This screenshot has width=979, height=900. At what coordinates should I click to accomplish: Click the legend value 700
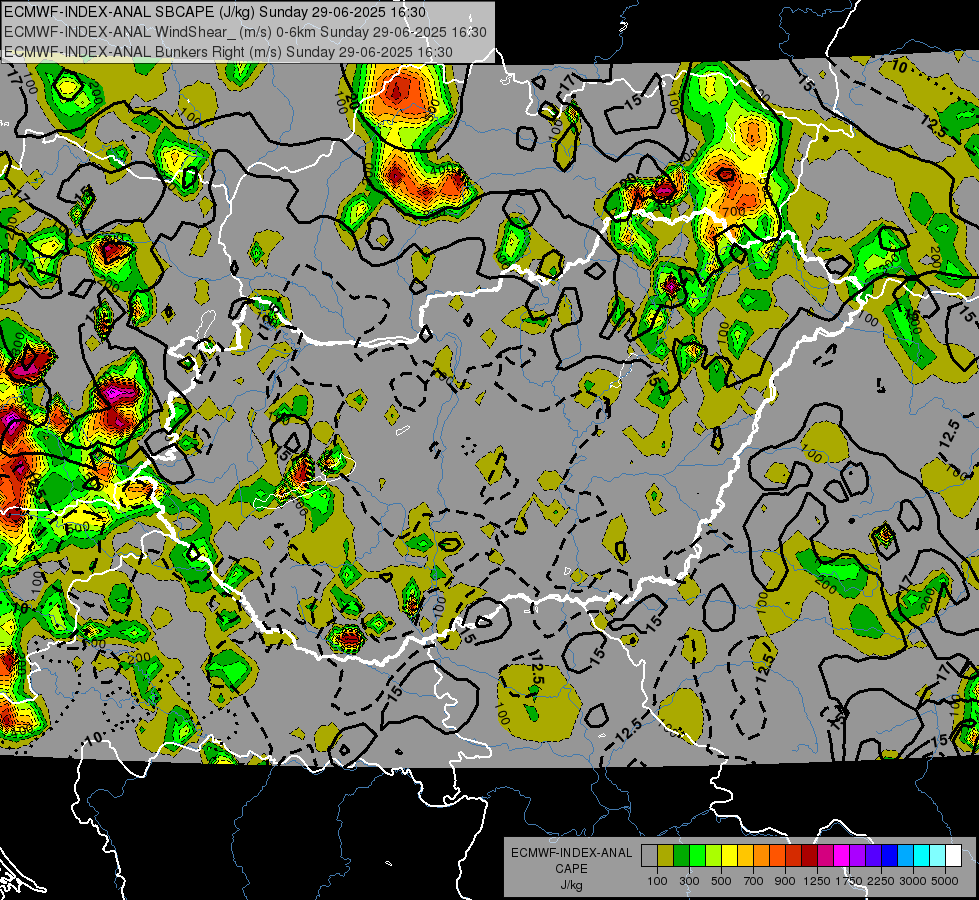point(754,881)
